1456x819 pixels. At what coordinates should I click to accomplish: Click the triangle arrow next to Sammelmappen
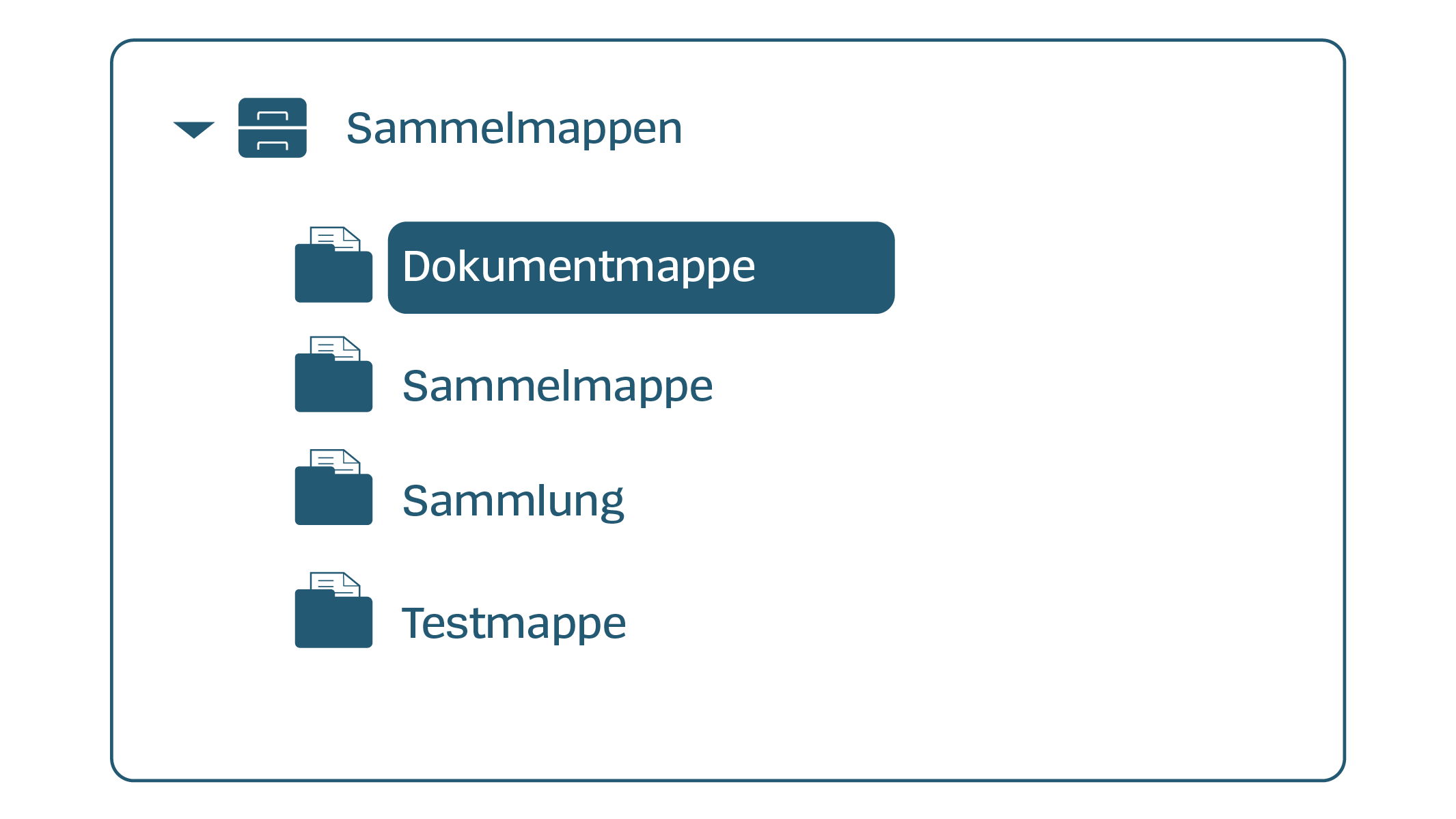tap(192, 130)
